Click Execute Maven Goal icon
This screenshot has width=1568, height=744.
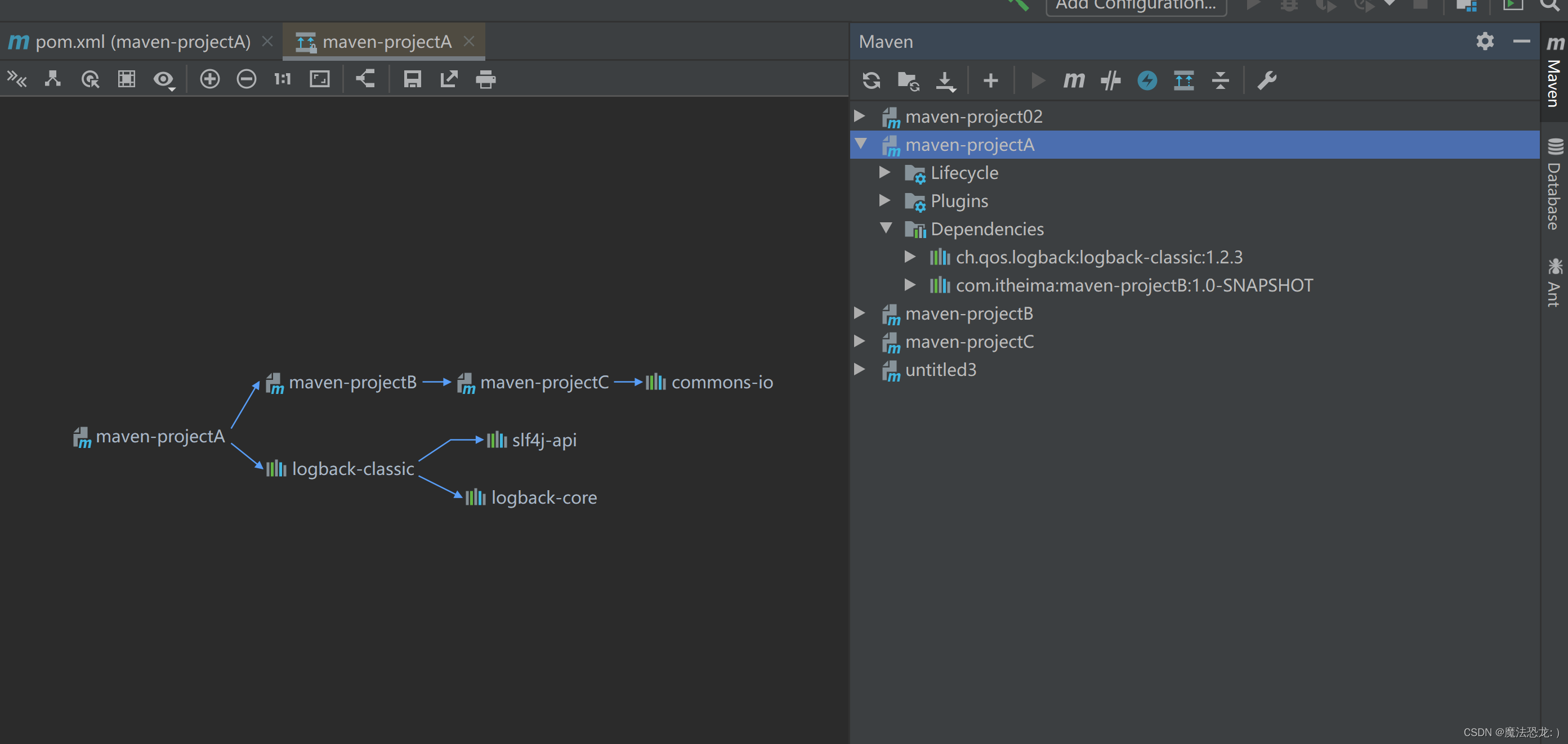1074,80
